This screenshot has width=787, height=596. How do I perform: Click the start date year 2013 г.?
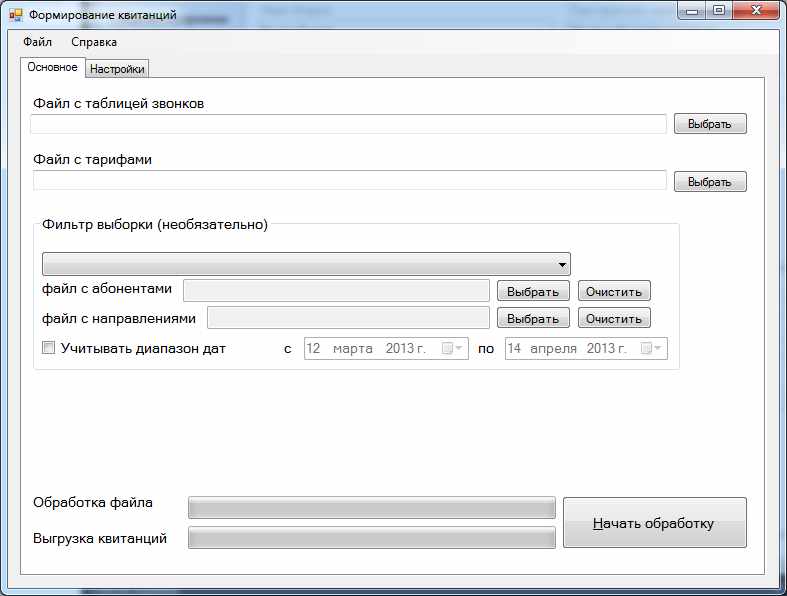(x=406, y=348)
